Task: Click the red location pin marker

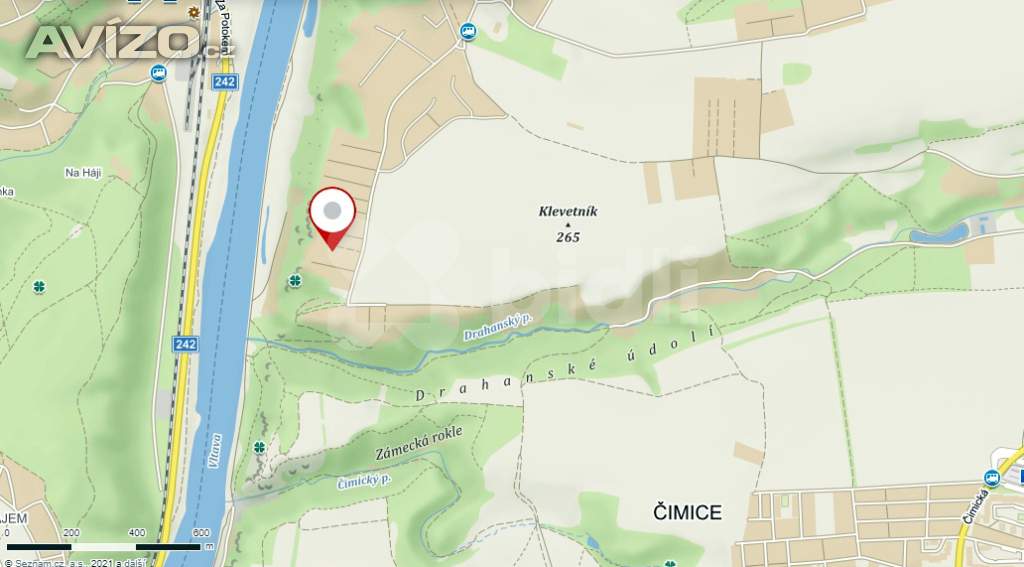Action: tap(332, 218)
